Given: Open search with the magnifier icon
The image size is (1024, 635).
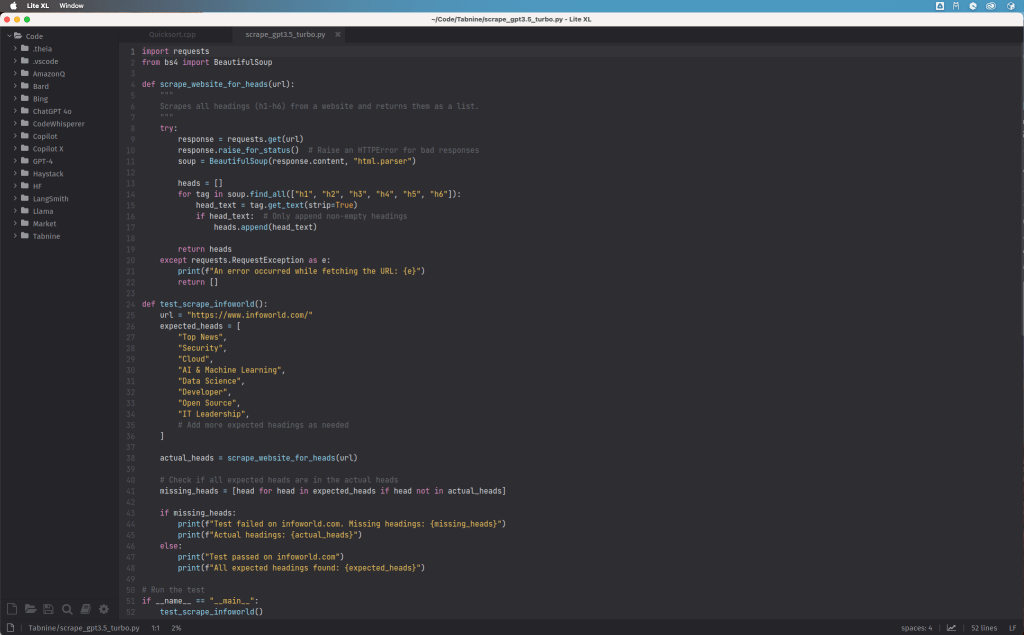Looking at the screenshot, I should (x=66, y=609).
